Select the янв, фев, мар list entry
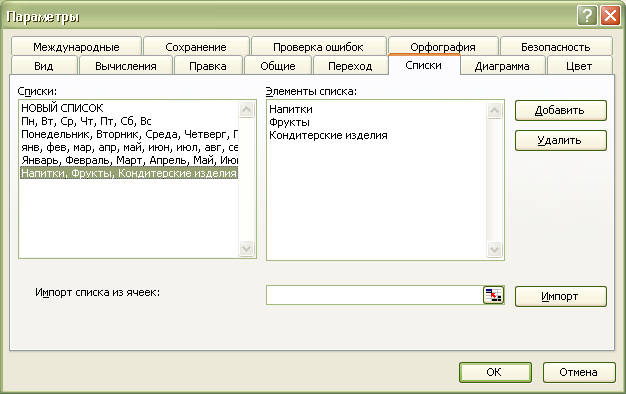Screen dimensions: 626x394 click(x=129, y=147)
